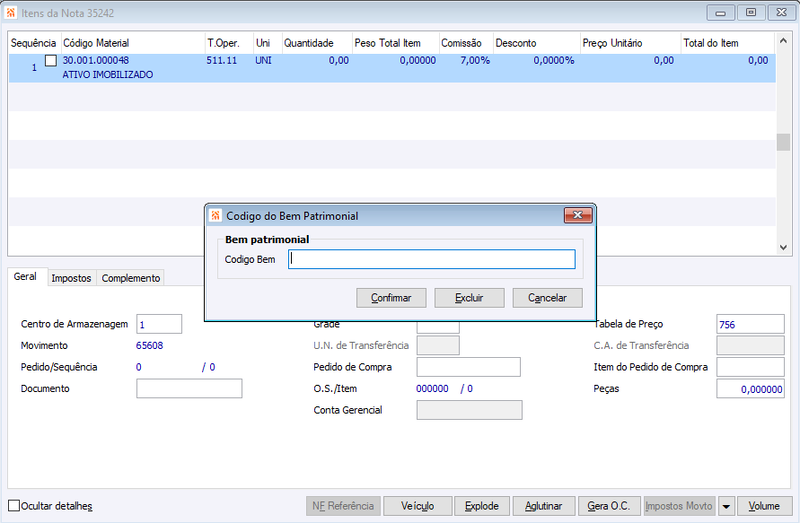The height and width of the screenshot is (523, 800).
Task: Click the Comissão column header
Action: (x=466, y=43)
